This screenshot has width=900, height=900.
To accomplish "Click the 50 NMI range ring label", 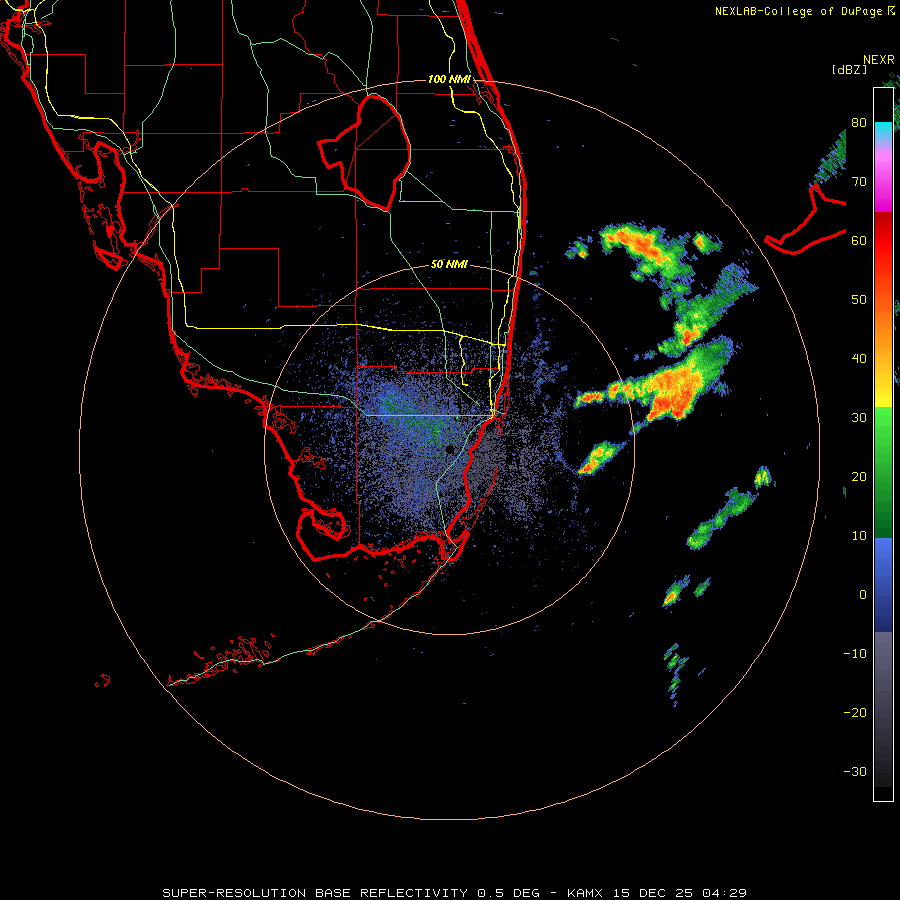I will pos(449,265).
